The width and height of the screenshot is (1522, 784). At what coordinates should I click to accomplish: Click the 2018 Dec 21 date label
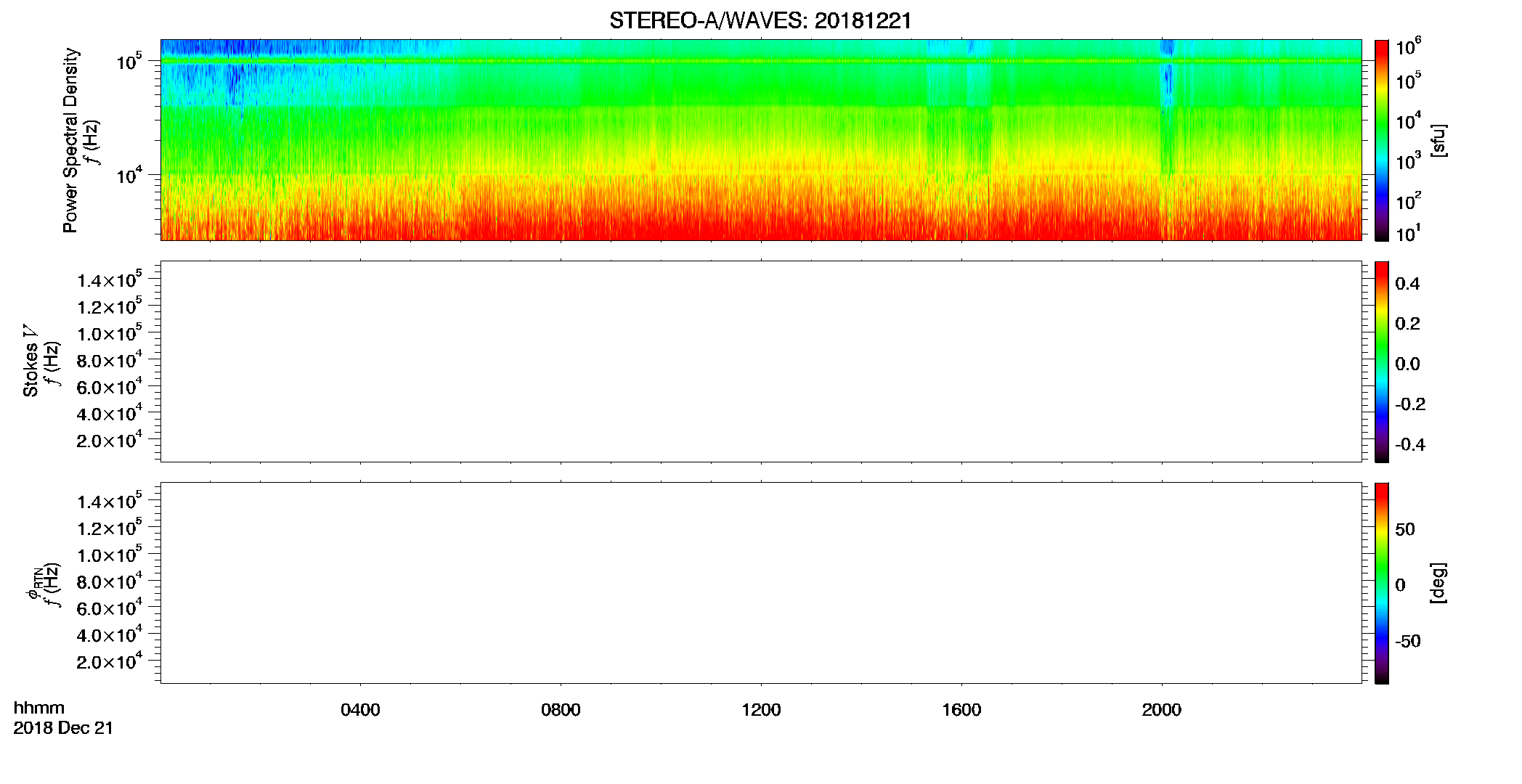point(63,727)
